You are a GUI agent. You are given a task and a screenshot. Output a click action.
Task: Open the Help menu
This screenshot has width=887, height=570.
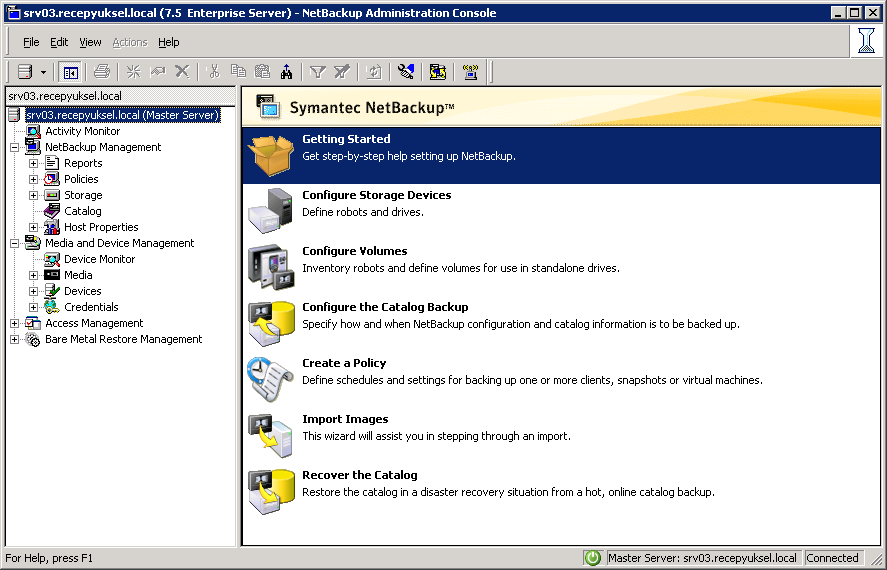pyautogui.click(x=169, y=42)
